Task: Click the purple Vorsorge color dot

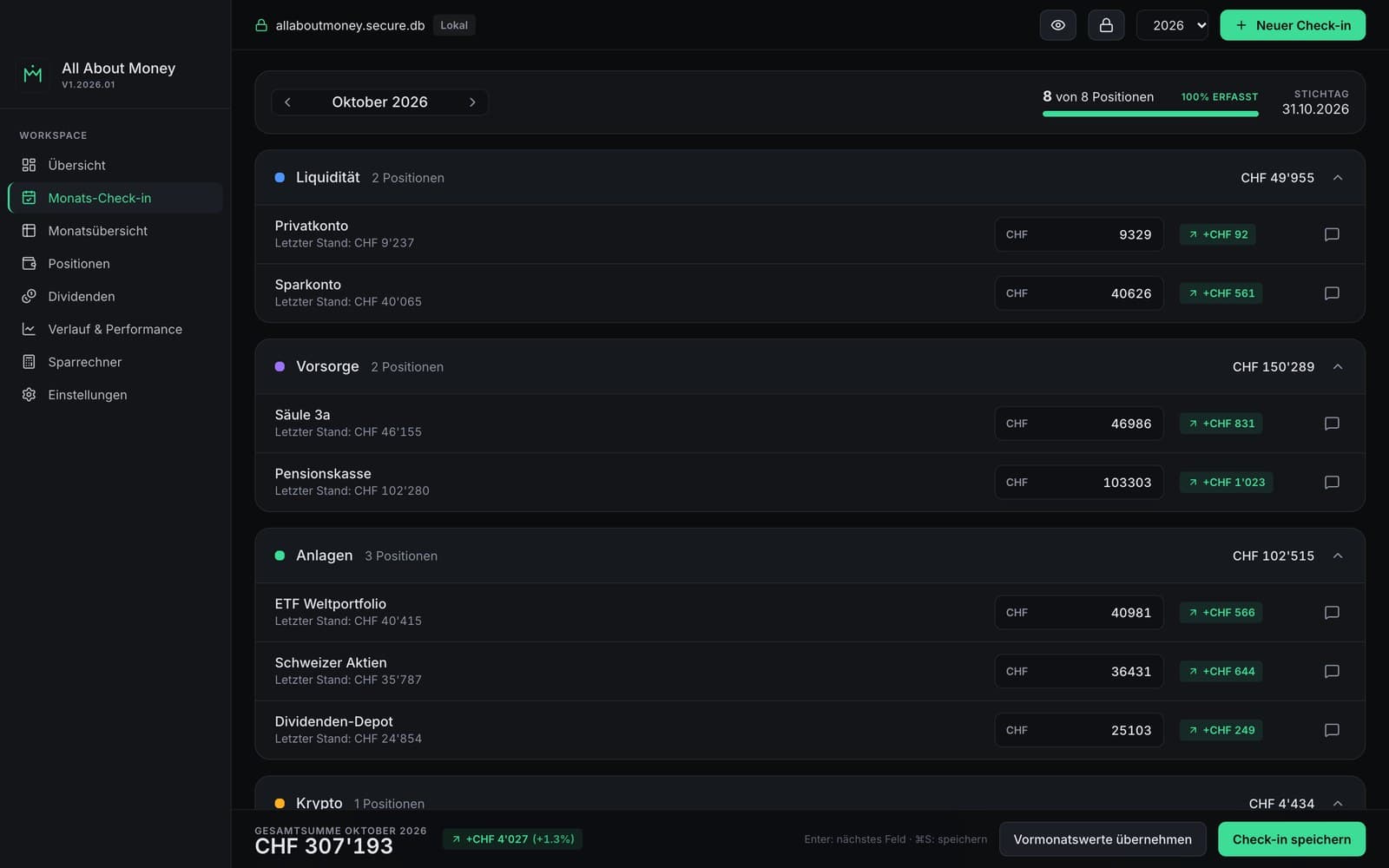Action: click(280, 367)
